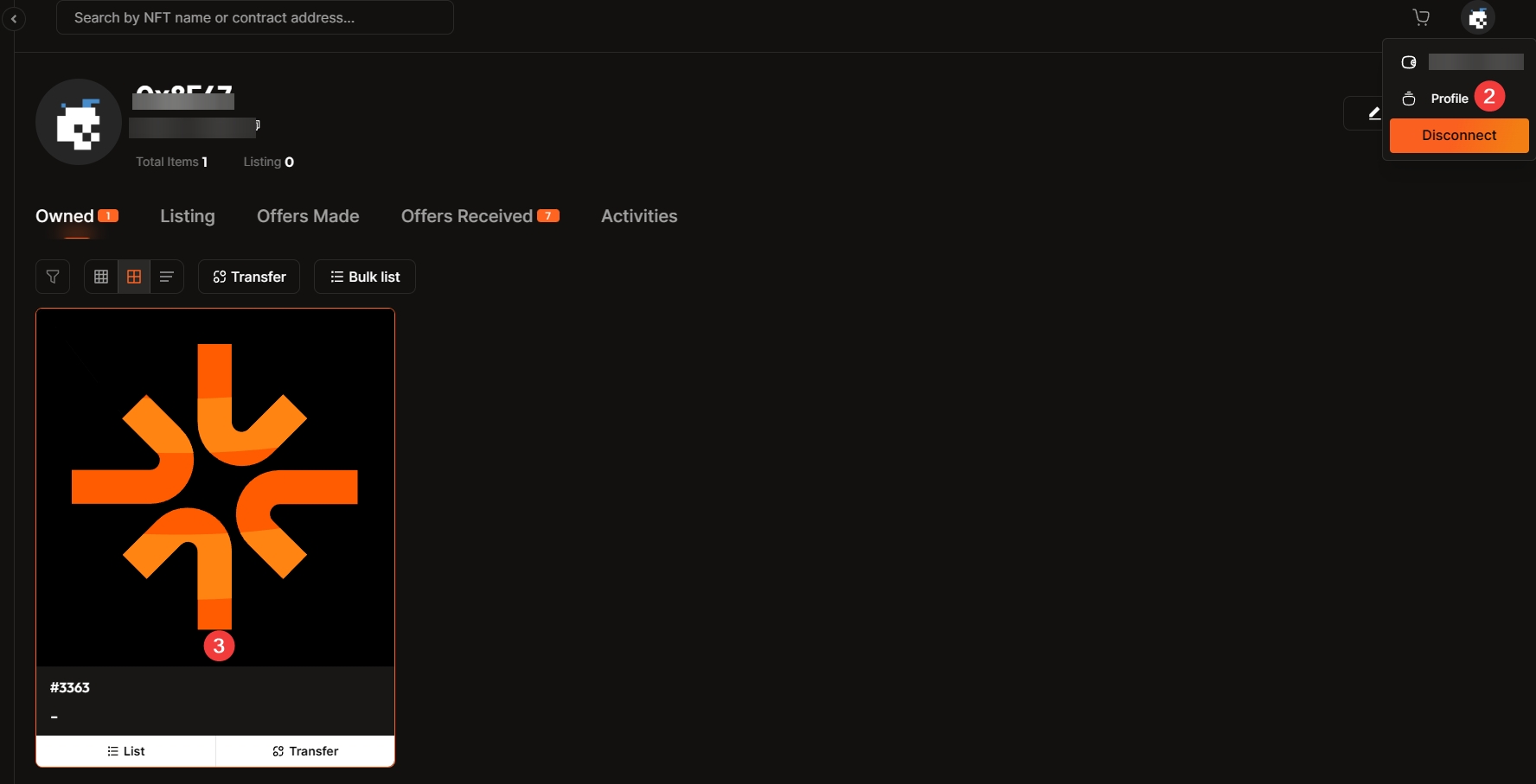Go to the Activities tab
This screenshot has height=784, width=1536.
click(x=639, y=216)
